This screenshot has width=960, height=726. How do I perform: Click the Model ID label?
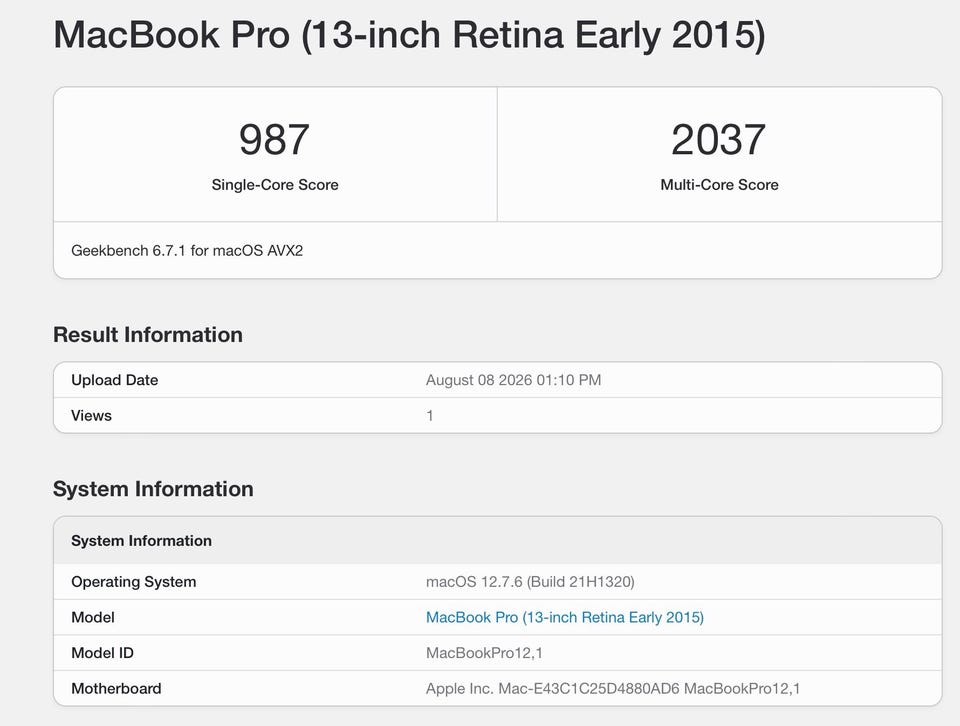coord(102,653)
